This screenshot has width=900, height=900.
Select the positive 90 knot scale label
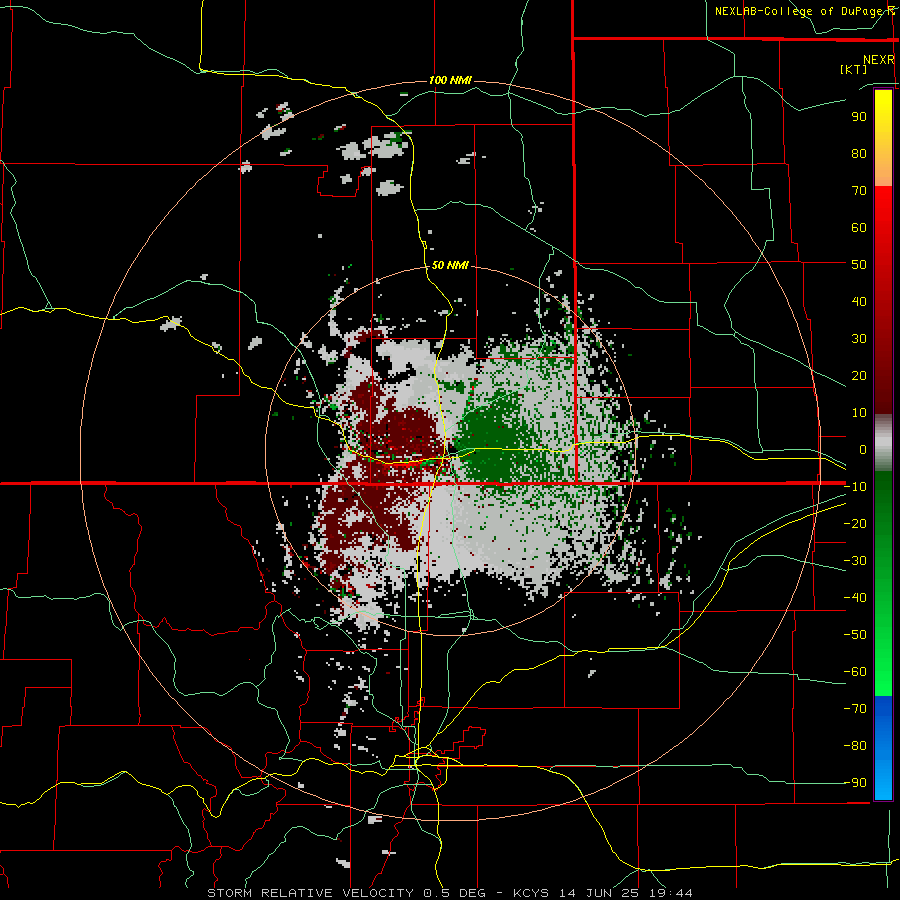point(859,117)
